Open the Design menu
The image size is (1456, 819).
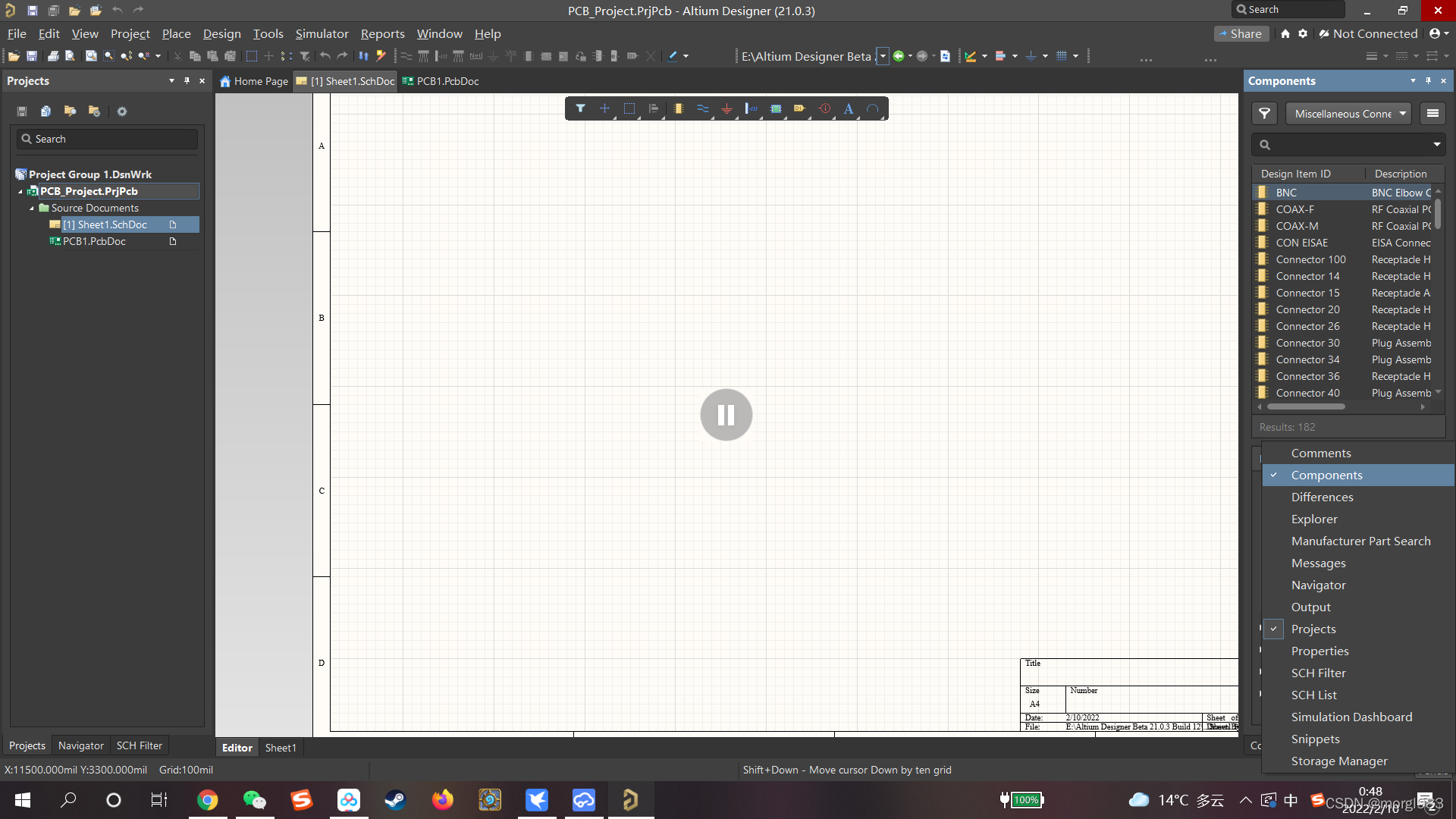point(221,34)
